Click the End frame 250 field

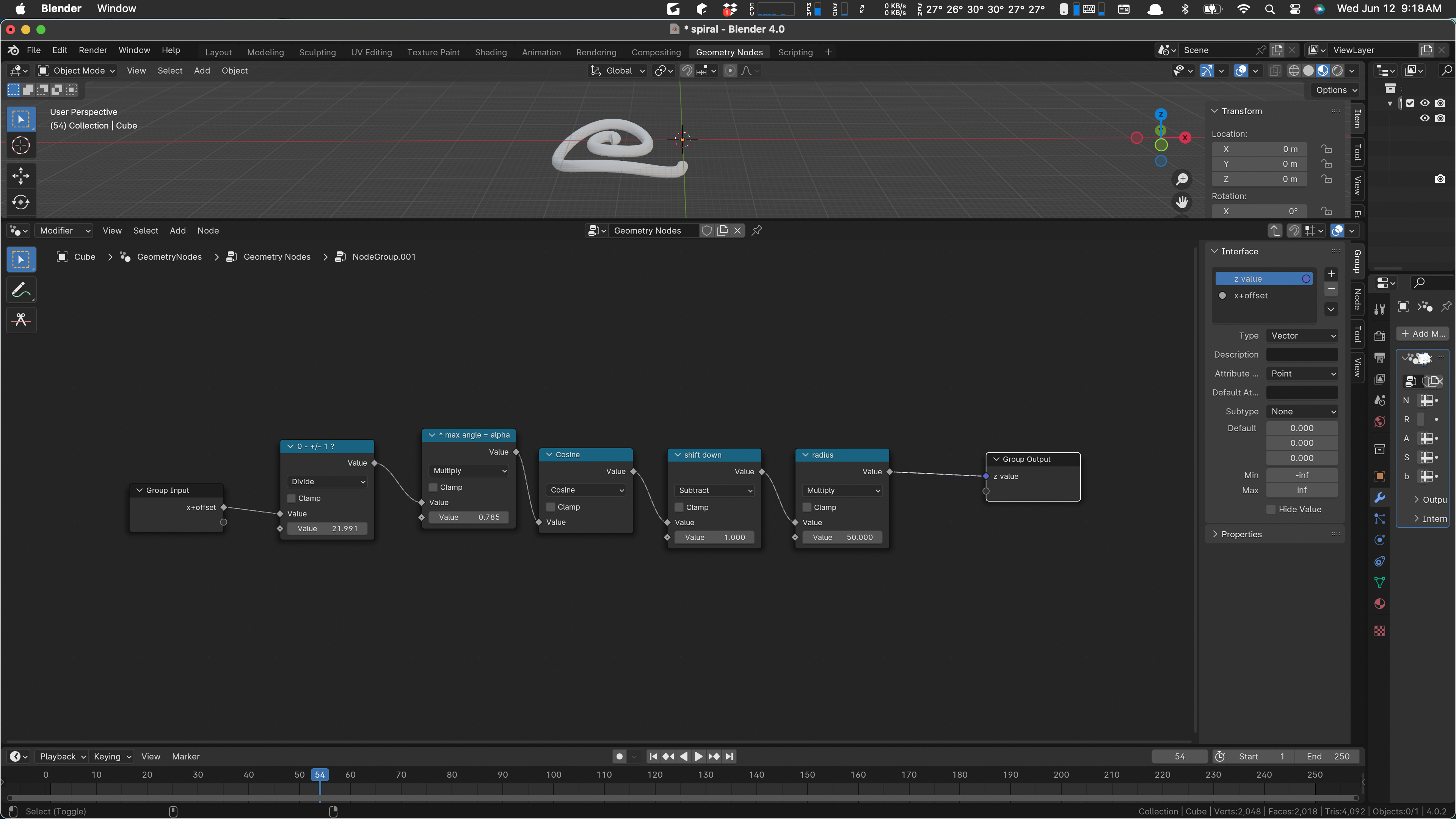pyautogui.click(x=1327, y=756)
